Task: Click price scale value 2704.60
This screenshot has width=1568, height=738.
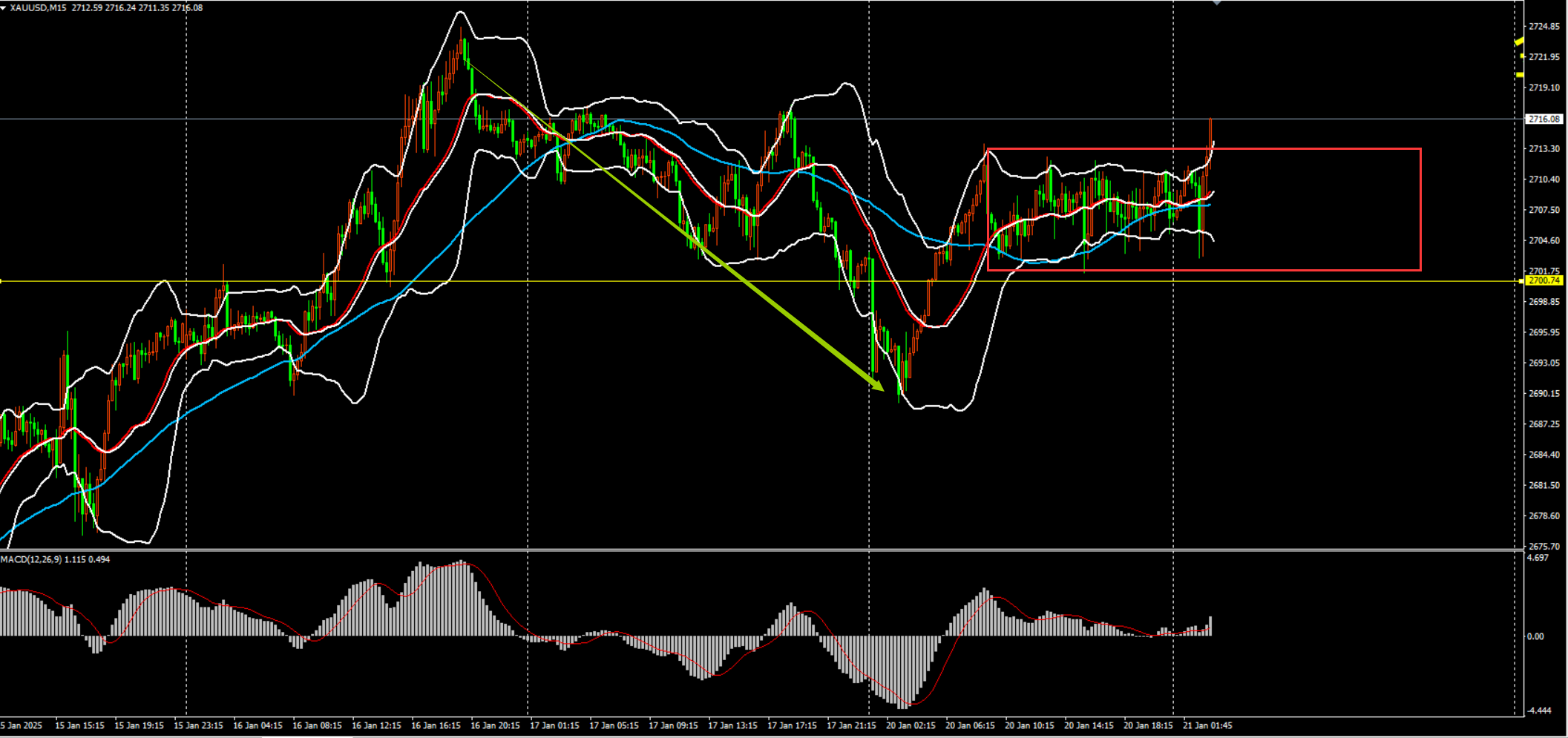Action: (x=1544, y=240)
